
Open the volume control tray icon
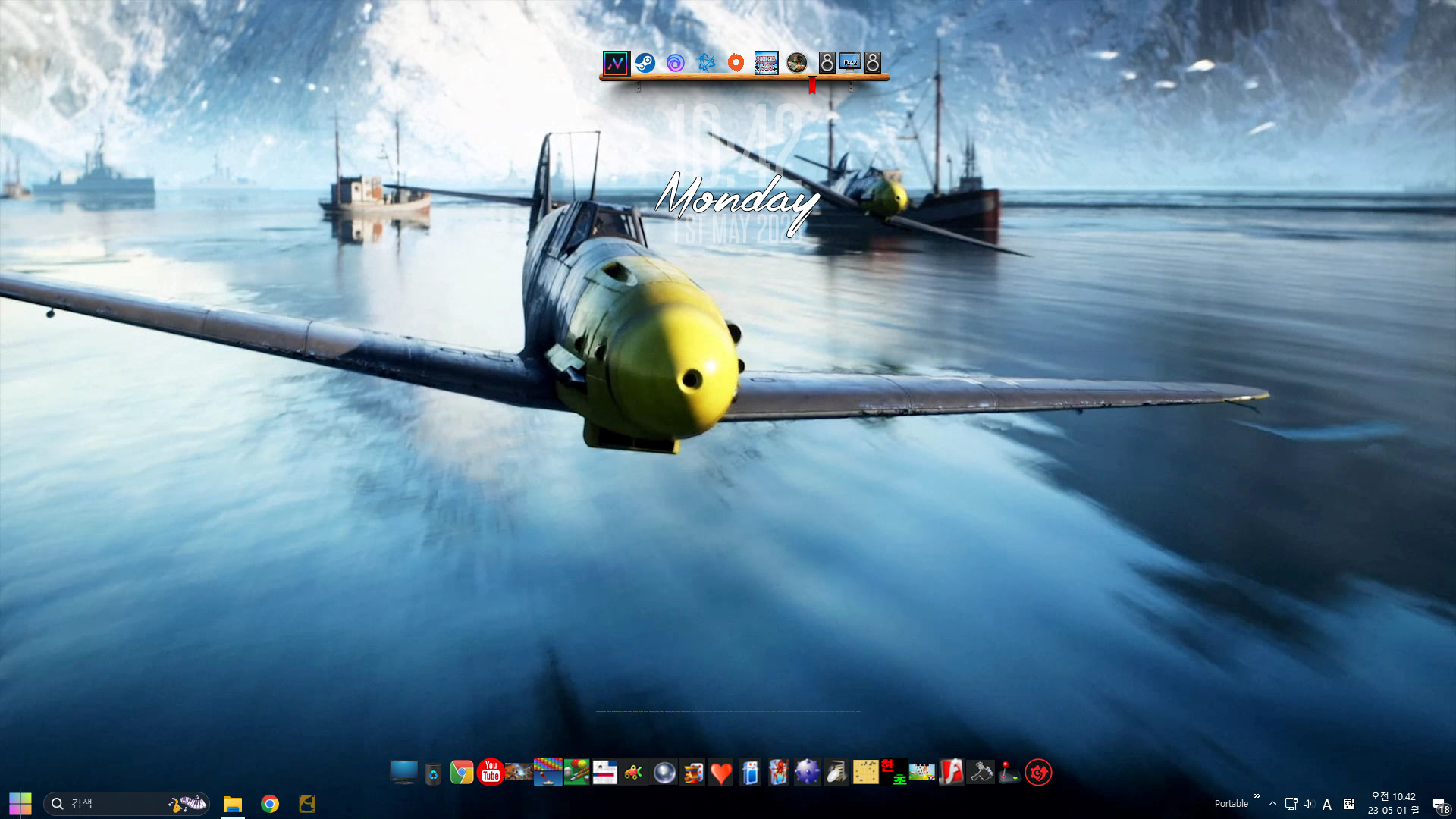pos(1308,804)
